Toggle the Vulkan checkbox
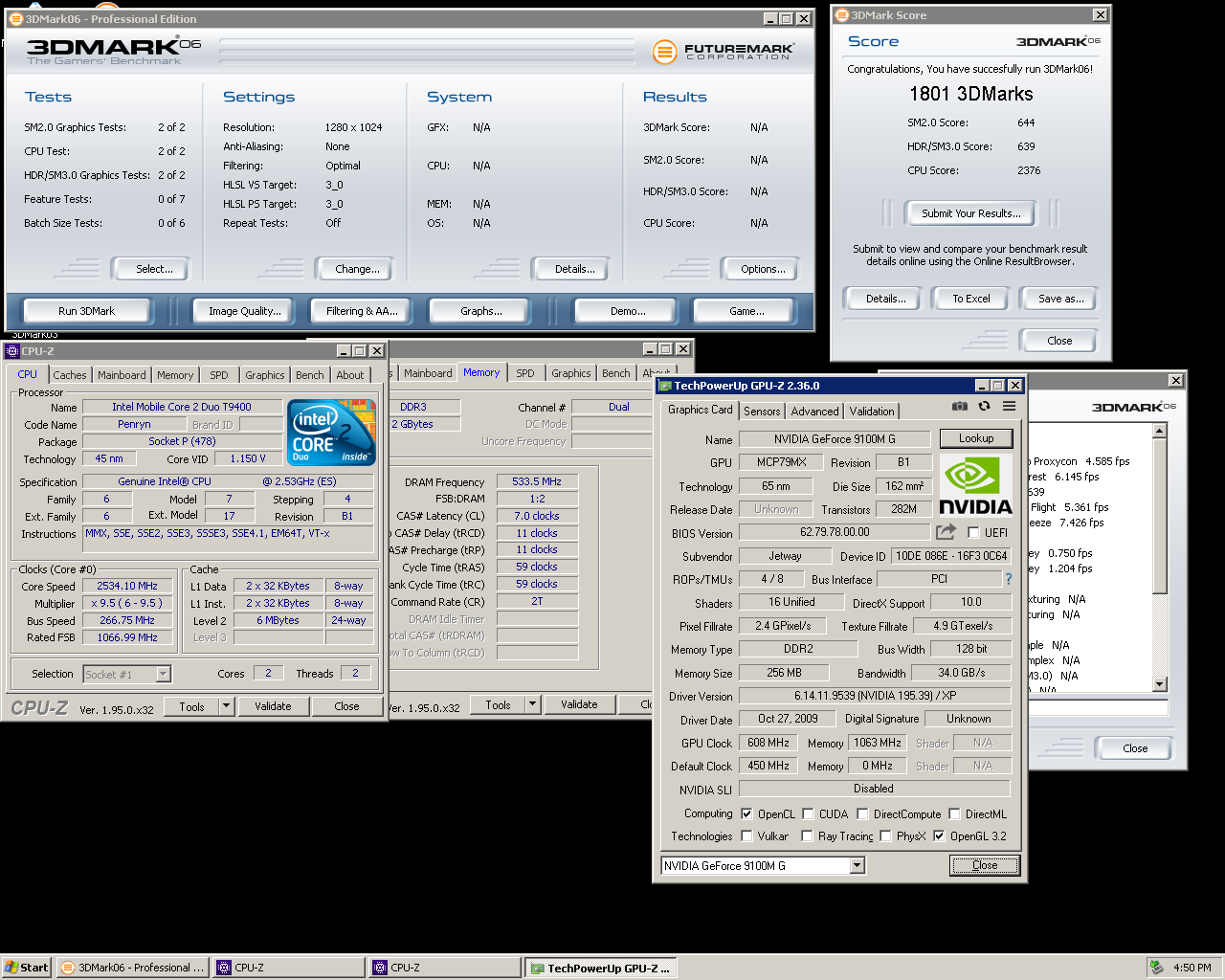This screenshot has height=980, width=1225. click(746, 836)
